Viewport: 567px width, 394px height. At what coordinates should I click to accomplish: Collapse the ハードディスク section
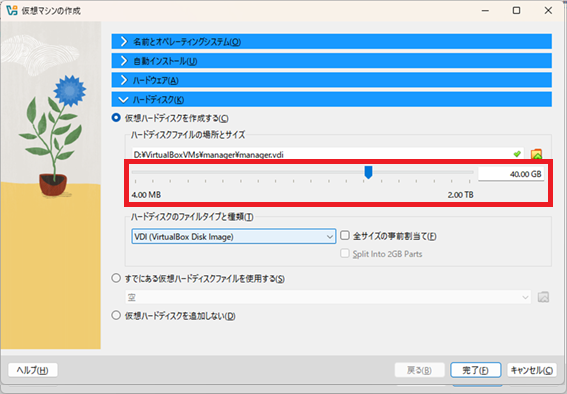pos(332,99)
